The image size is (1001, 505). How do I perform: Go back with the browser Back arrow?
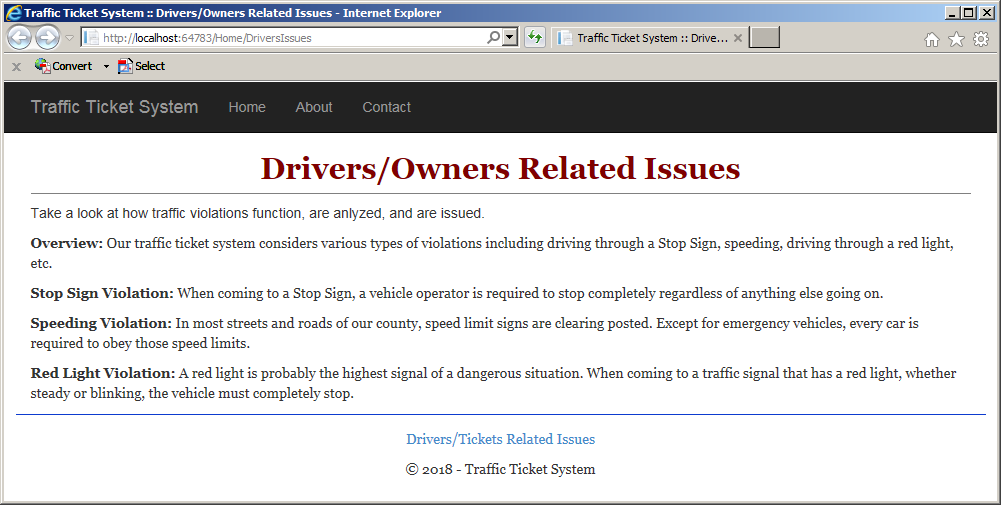click(x=19, y=38)
